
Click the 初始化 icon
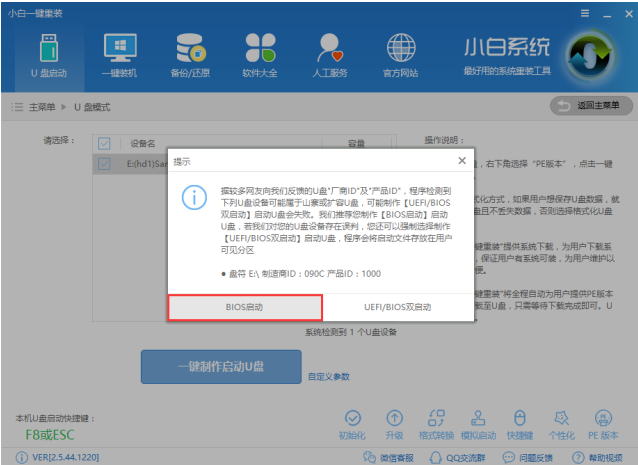pos(352,425)
